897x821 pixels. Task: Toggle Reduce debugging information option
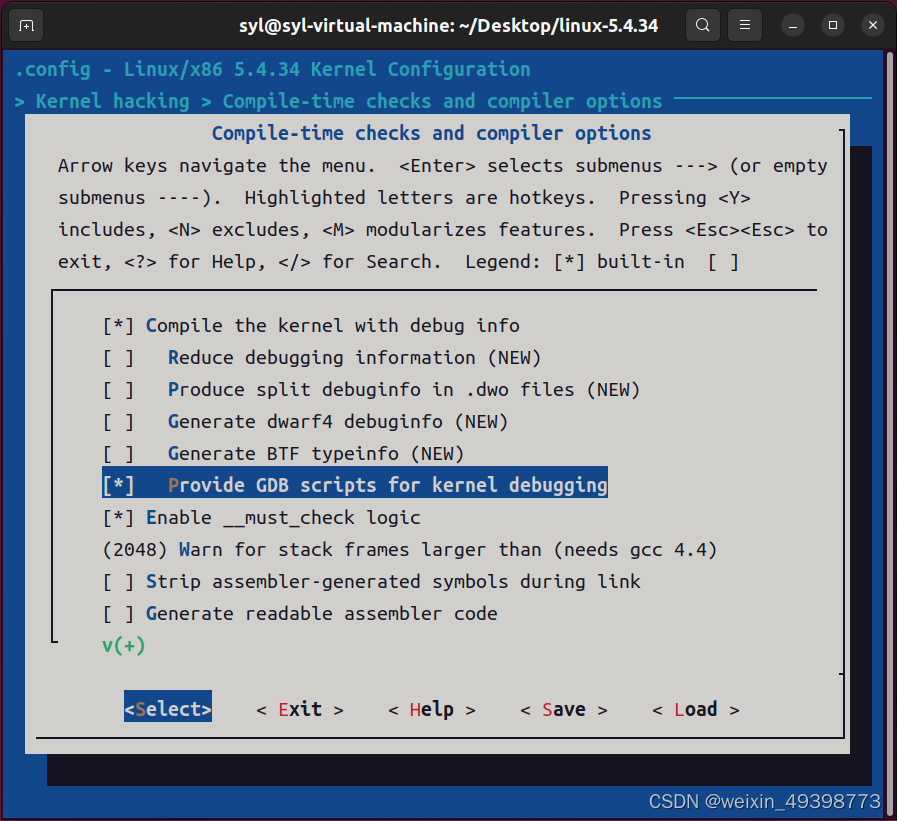pos(322,358)
